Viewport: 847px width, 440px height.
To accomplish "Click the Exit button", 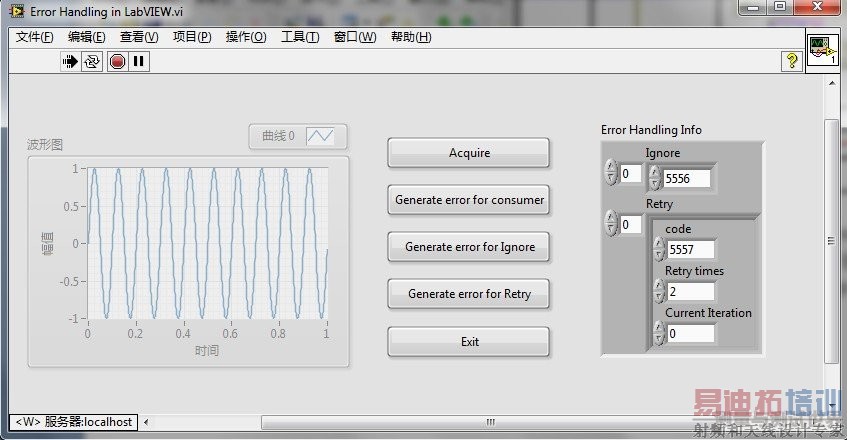I will pyautogui.click(x=468, y=342).
